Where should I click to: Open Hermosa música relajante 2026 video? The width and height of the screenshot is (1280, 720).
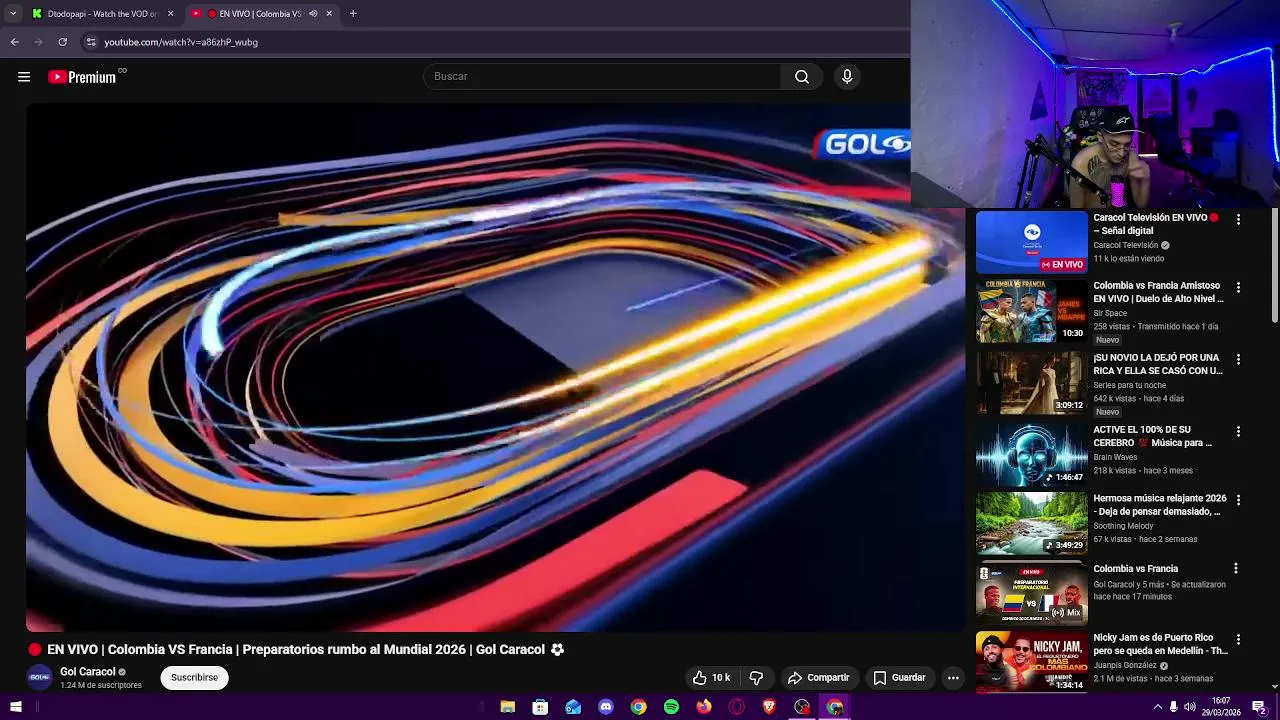[1160, 505]
